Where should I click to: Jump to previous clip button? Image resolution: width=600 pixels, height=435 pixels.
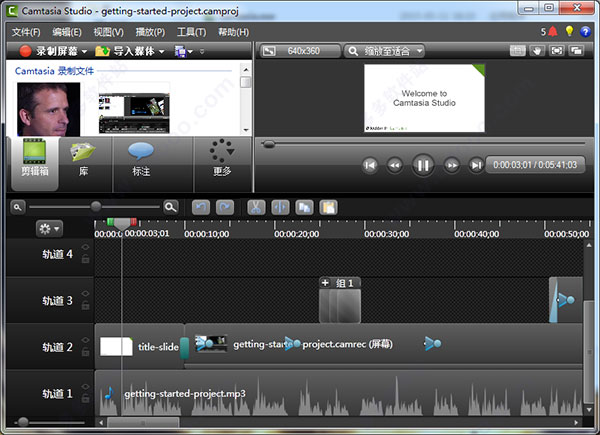coord(370,165)
